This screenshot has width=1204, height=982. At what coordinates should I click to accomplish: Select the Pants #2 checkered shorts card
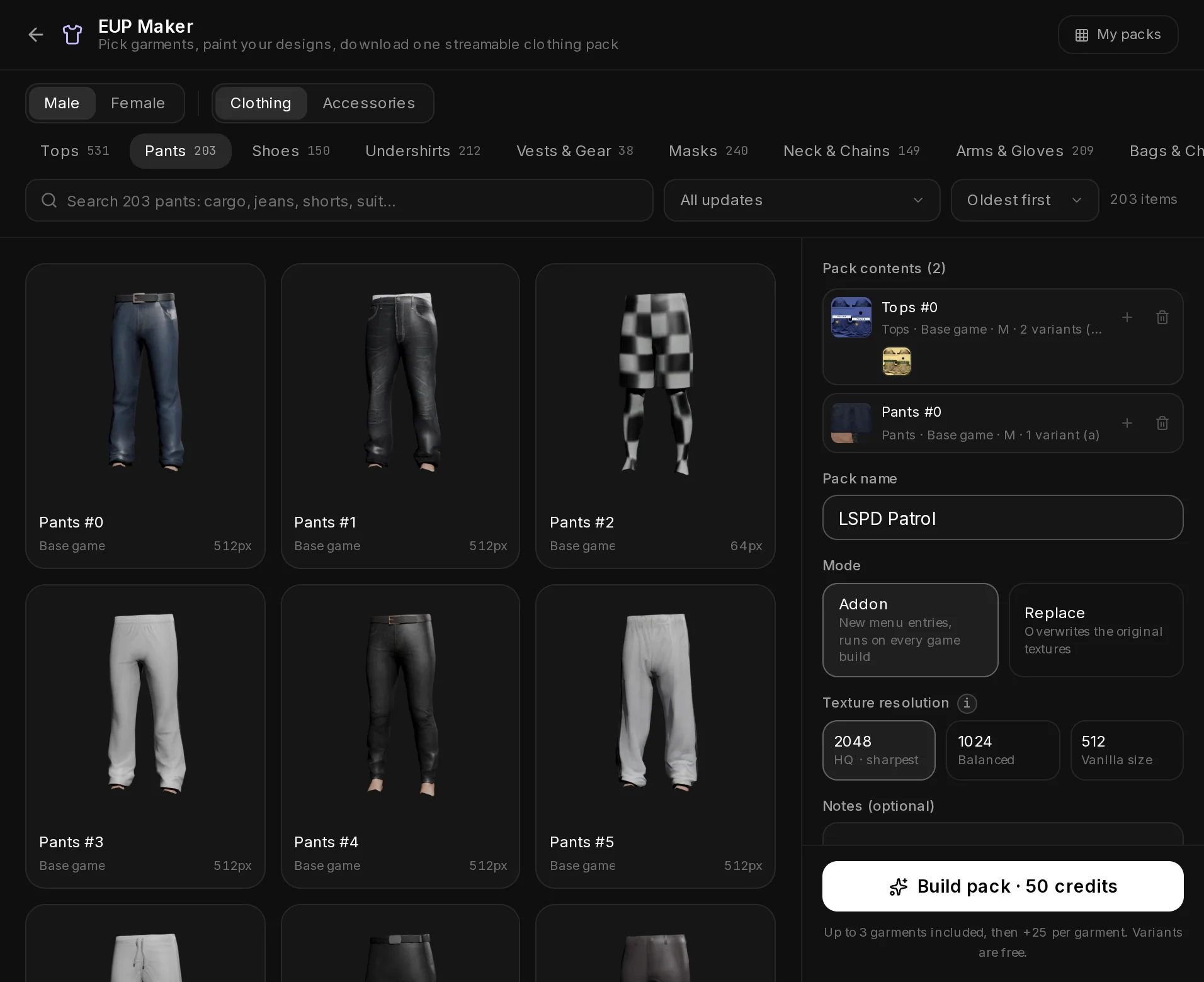[656, 416]
